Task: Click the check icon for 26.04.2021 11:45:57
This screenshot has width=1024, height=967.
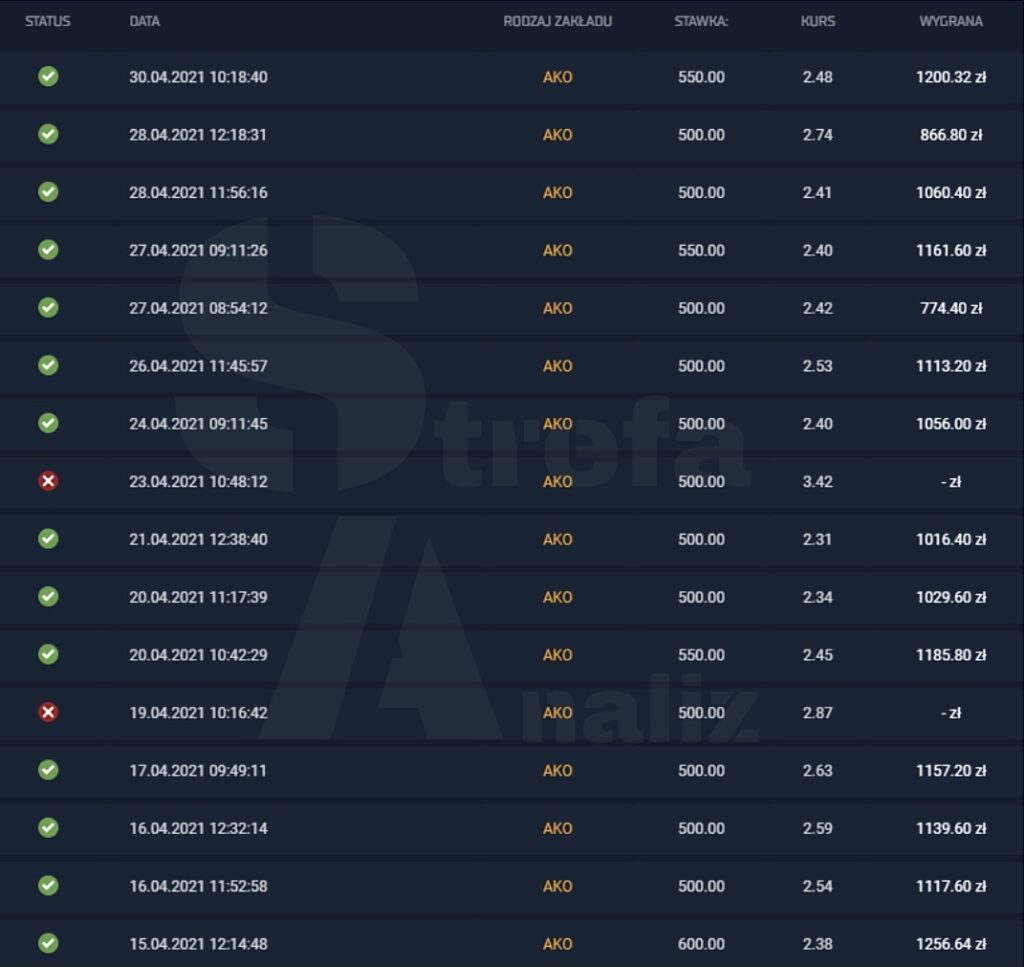Action: pos(48,366)
